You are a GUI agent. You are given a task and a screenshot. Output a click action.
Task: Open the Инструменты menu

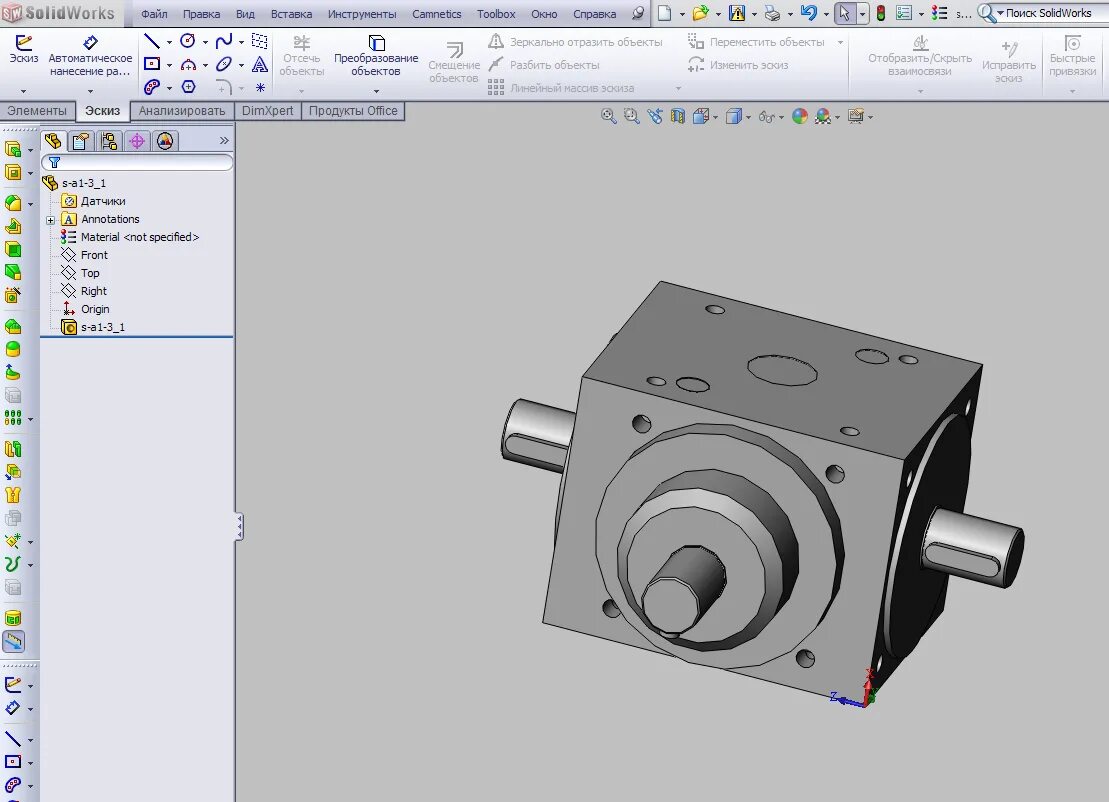(x=362, y=13)
